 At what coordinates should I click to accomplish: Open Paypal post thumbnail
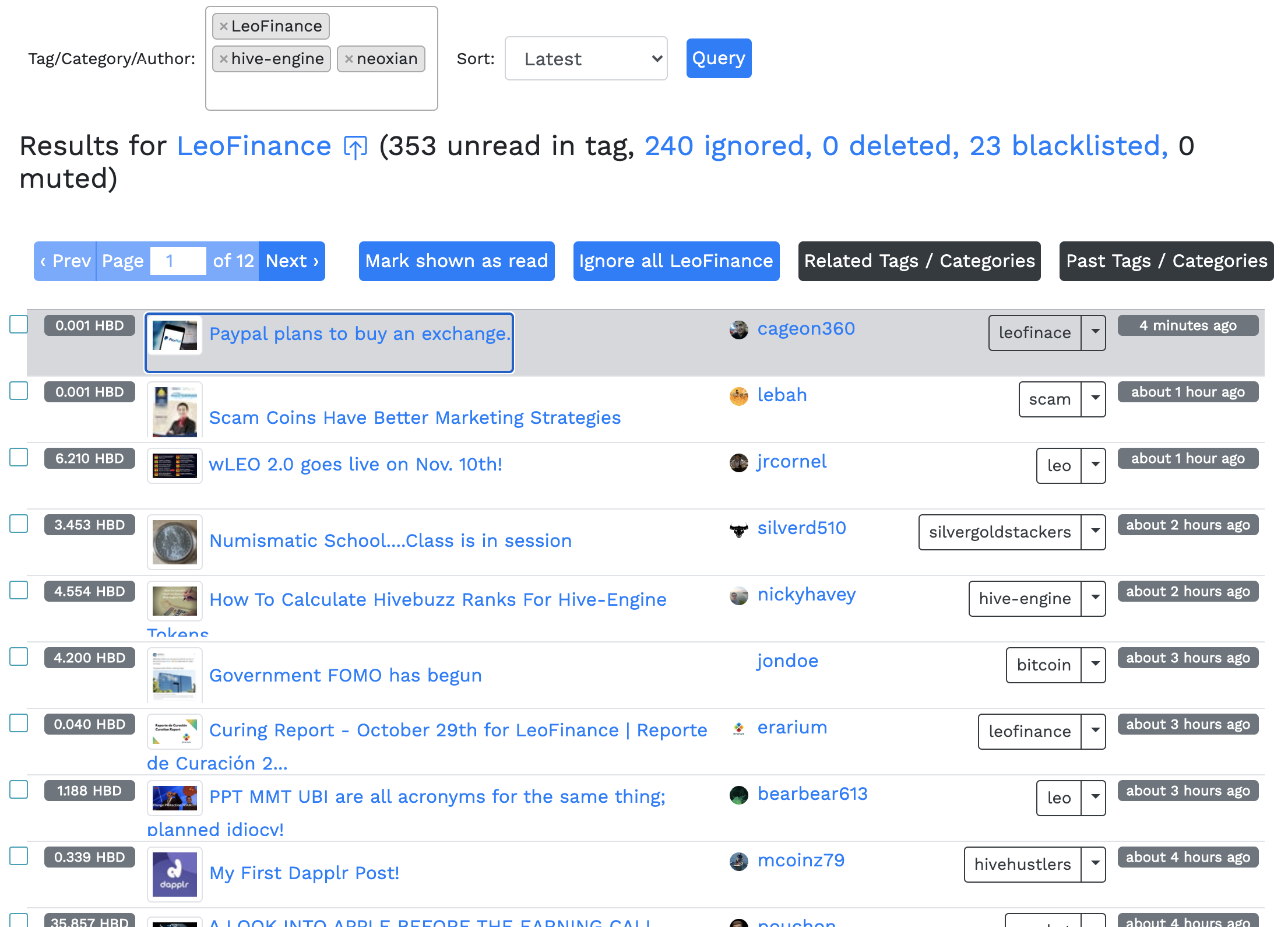[175, 335]
